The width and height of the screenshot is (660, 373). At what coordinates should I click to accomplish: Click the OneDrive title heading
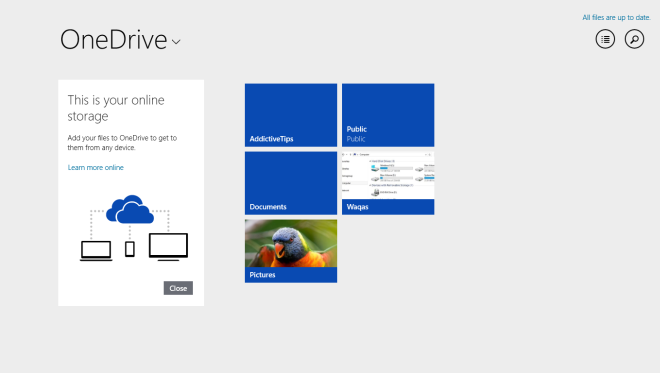(x=114, y=40)
